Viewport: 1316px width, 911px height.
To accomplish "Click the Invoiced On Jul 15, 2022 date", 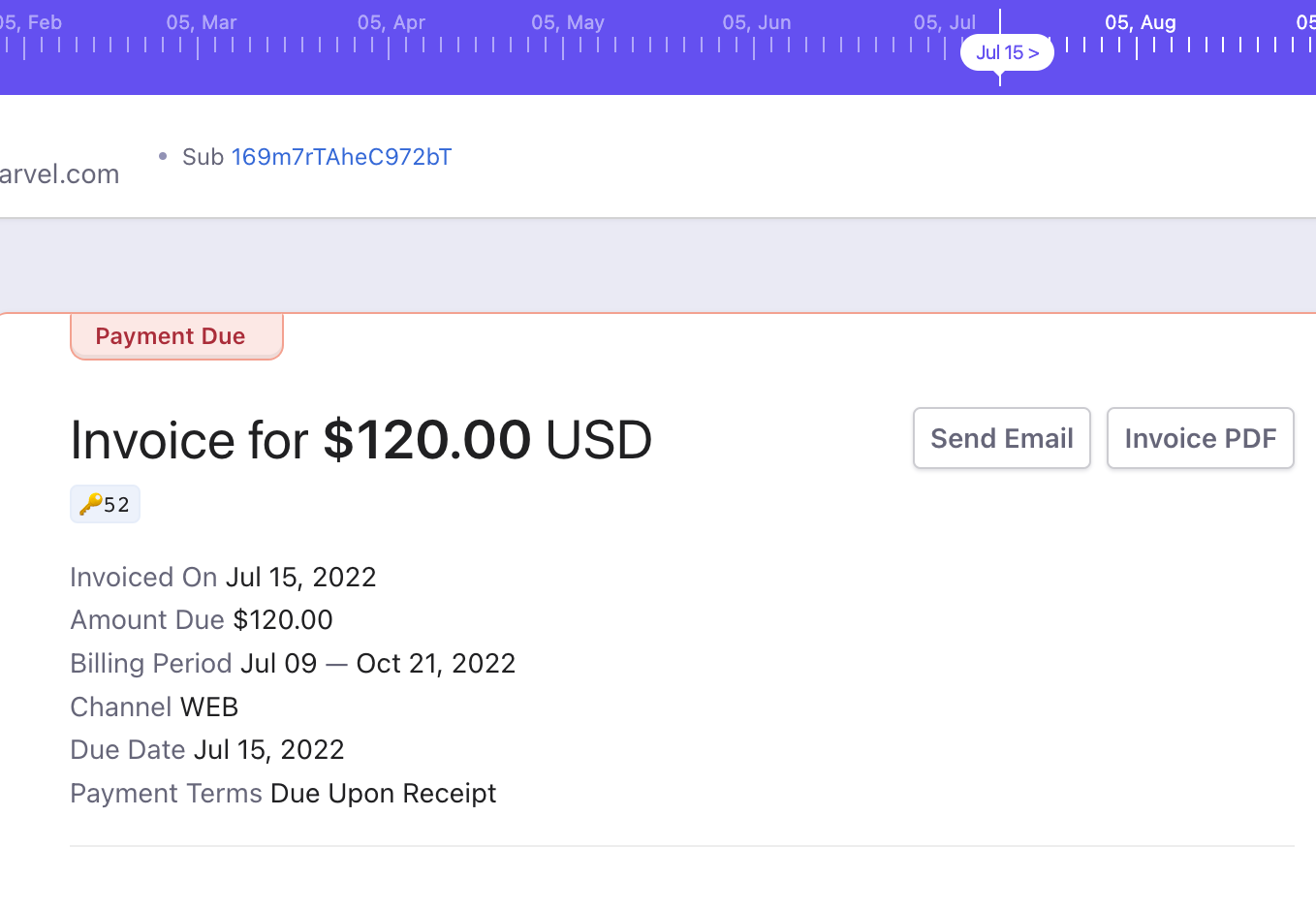I will (x=300, y=577).
